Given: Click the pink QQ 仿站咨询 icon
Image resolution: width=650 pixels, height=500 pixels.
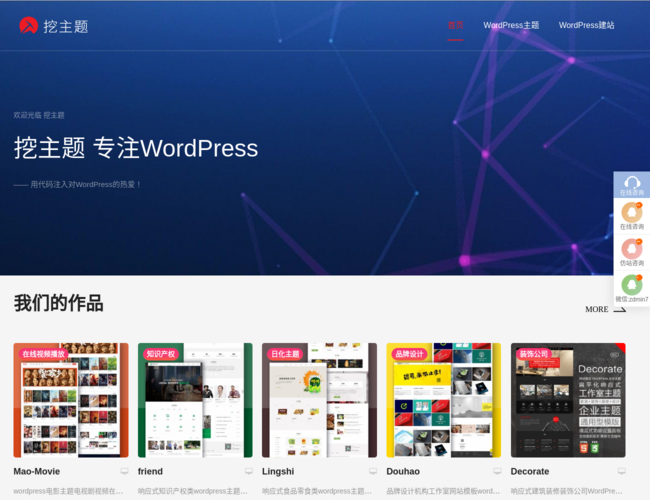Looking at the screenshot, I should pyautogui.click(x=632, y=249).
